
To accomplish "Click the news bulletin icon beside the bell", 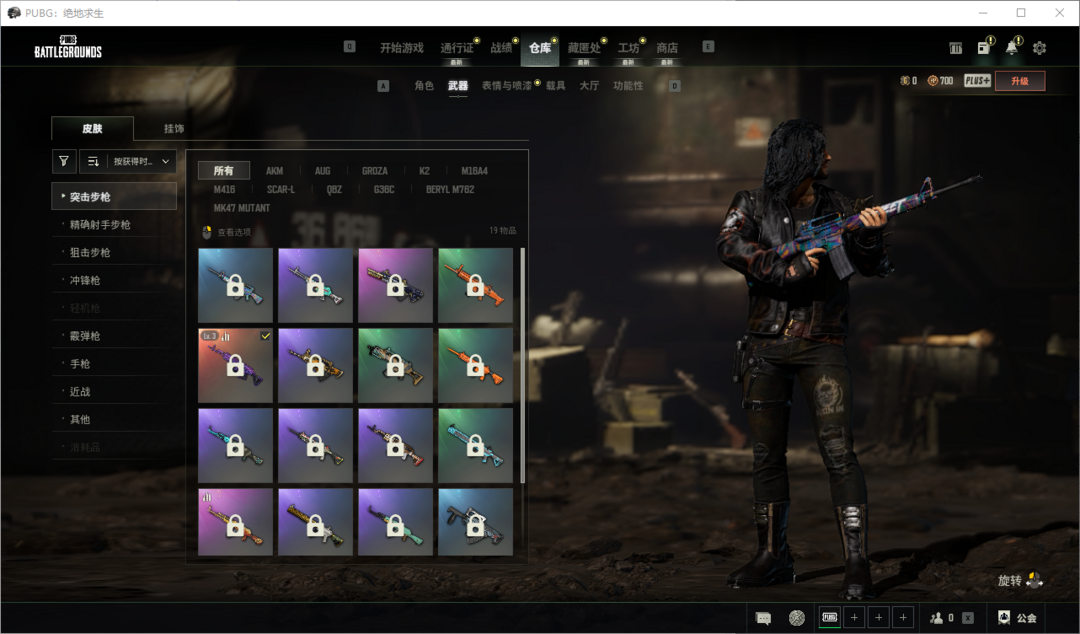I will pos(984,48).
